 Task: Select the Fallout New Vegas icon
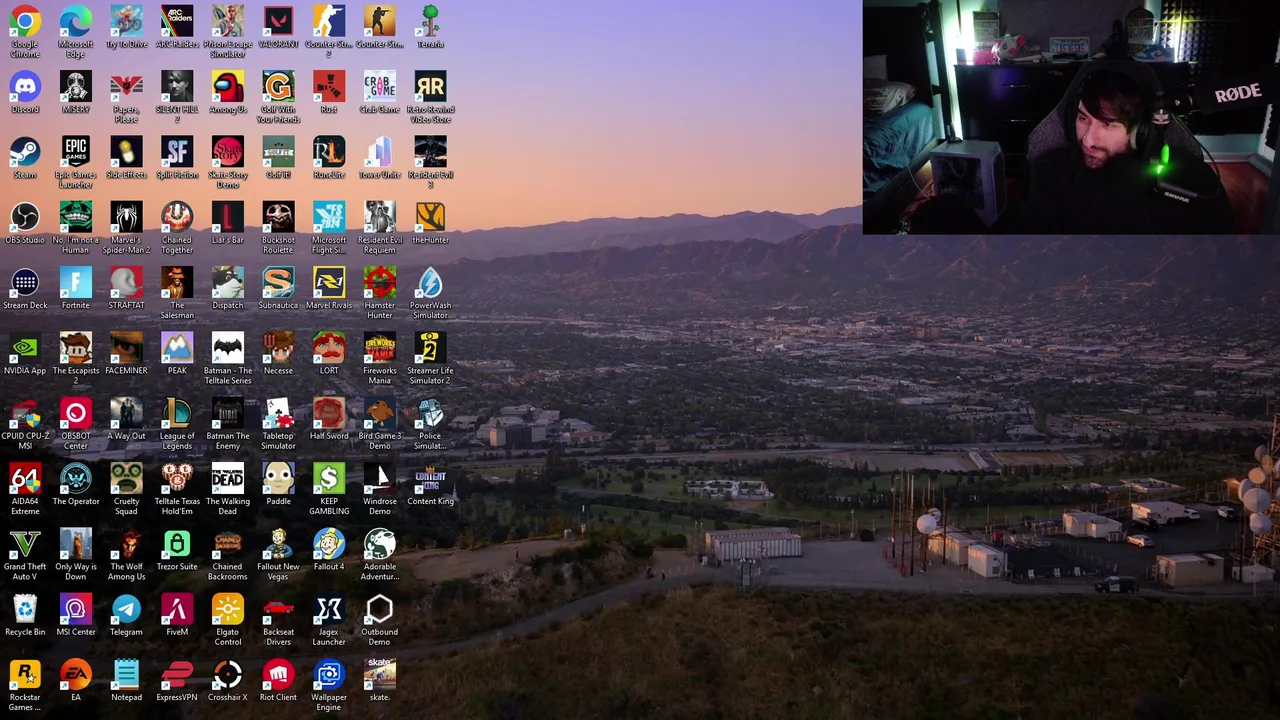click(278, 544)
